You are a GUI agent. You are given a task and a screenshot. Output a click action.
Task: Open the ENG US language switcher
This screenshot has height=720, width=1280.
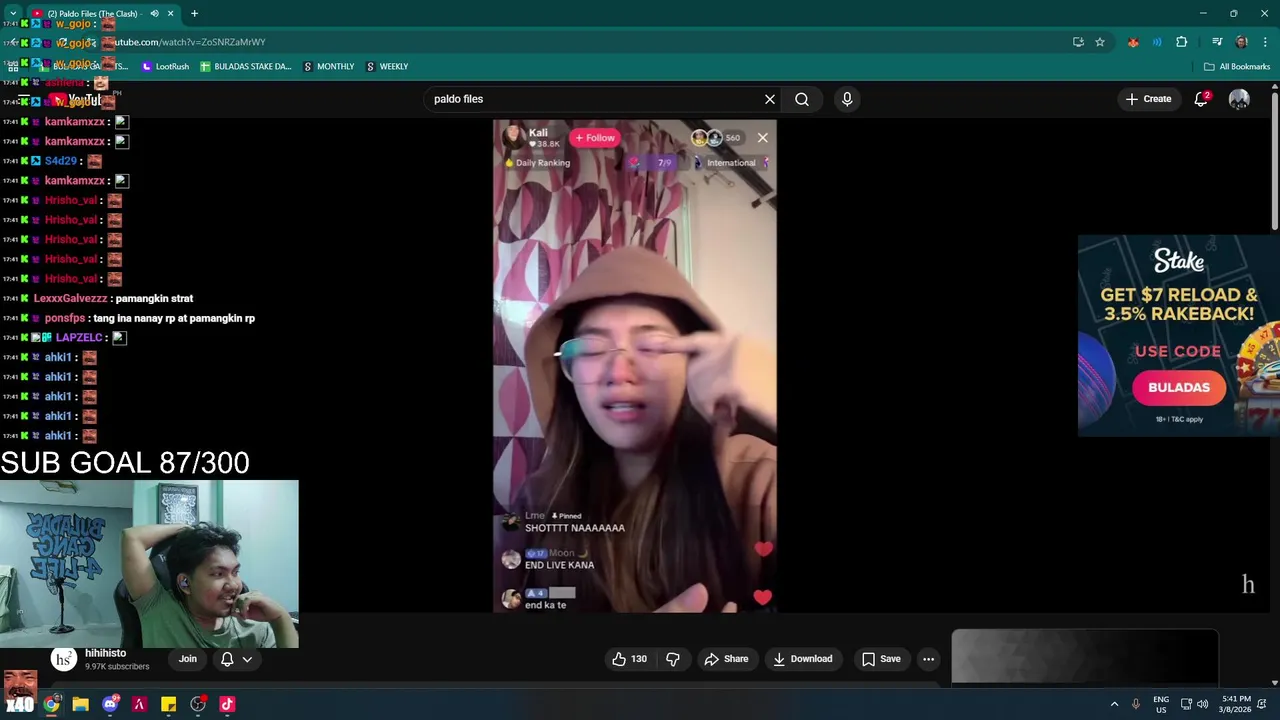1161,704
